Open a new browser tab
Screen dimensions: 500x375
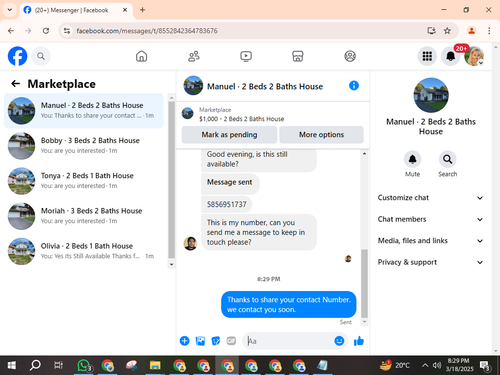pyautogui.click(x=142, y=10)
